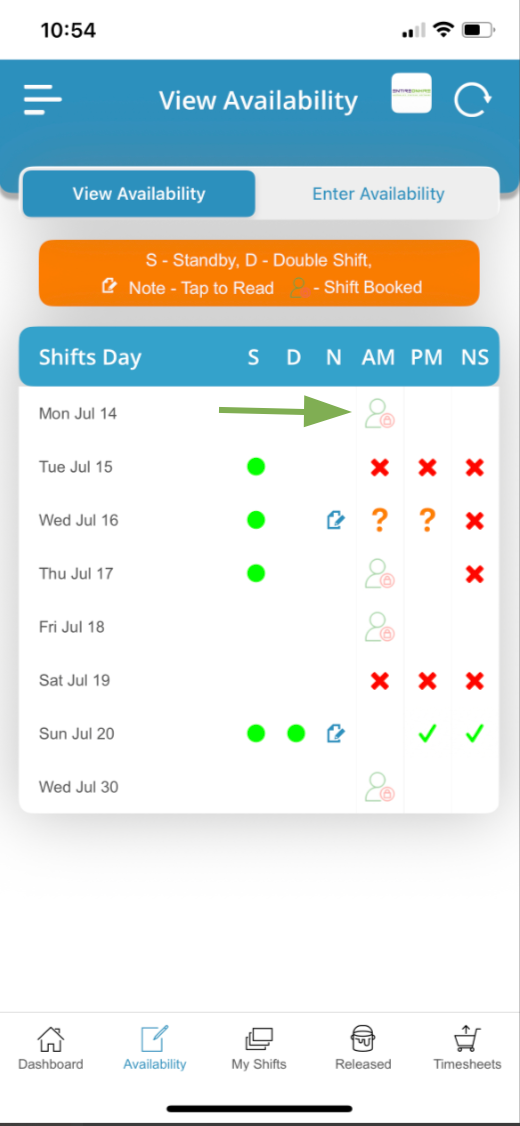Image resolution: width=520 pixels, height=1126 pixels.
Task: Open the note icon for Wed Jul 16
Action: (x=335, y=520)
